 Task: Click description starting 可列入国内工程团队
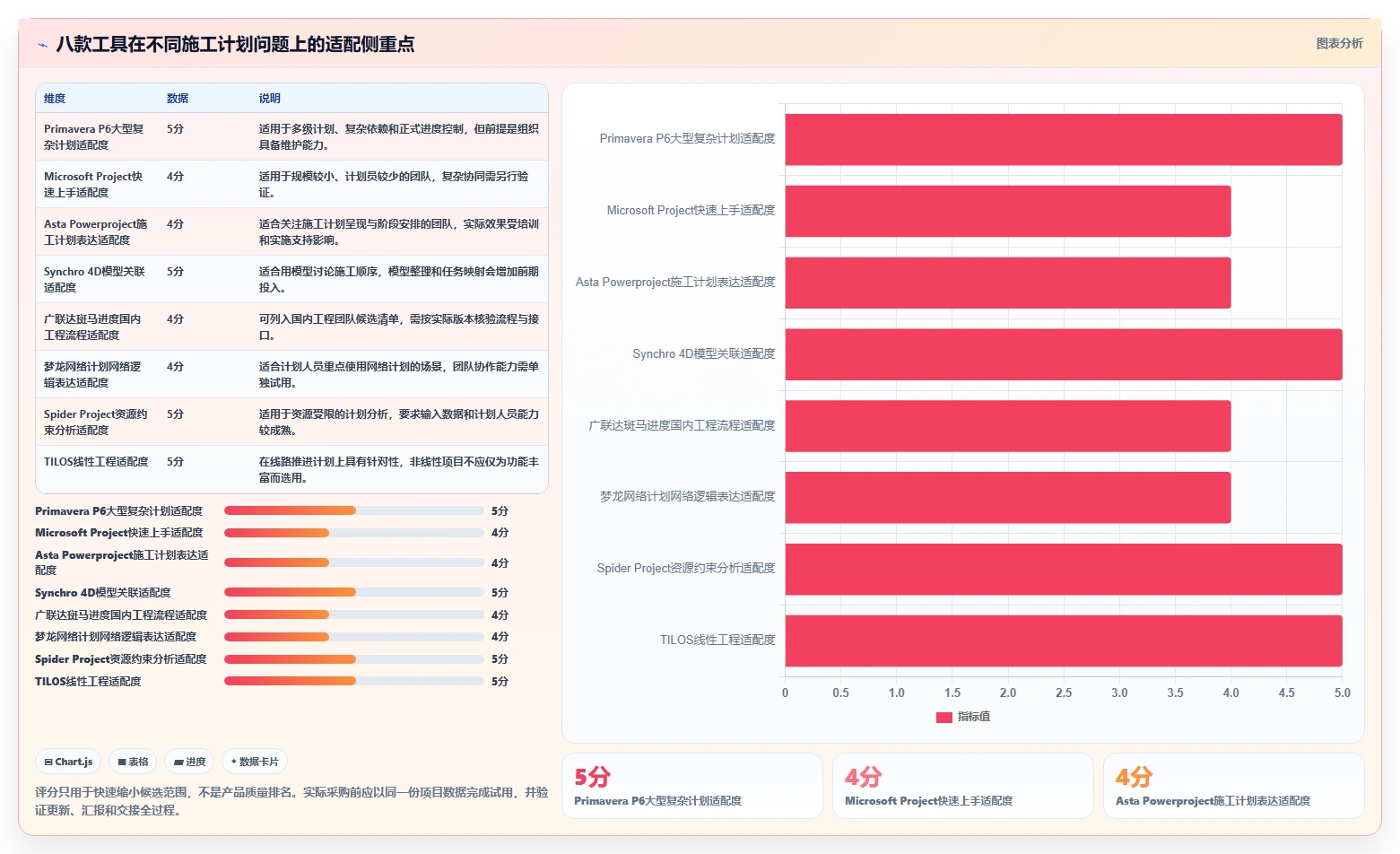coord(399,327)
